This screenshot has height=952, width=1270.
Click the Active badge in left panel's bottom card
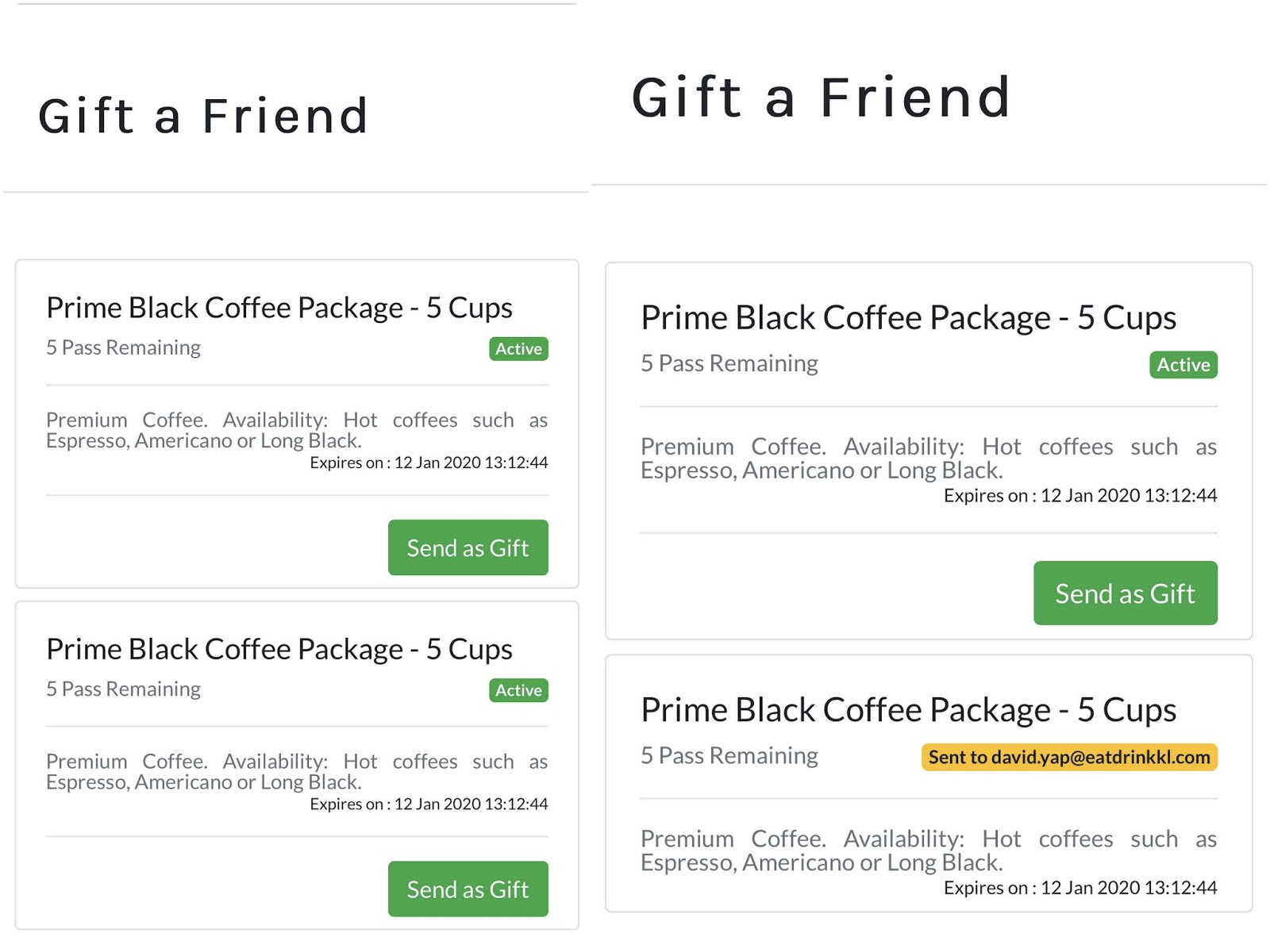coord(518,690)
